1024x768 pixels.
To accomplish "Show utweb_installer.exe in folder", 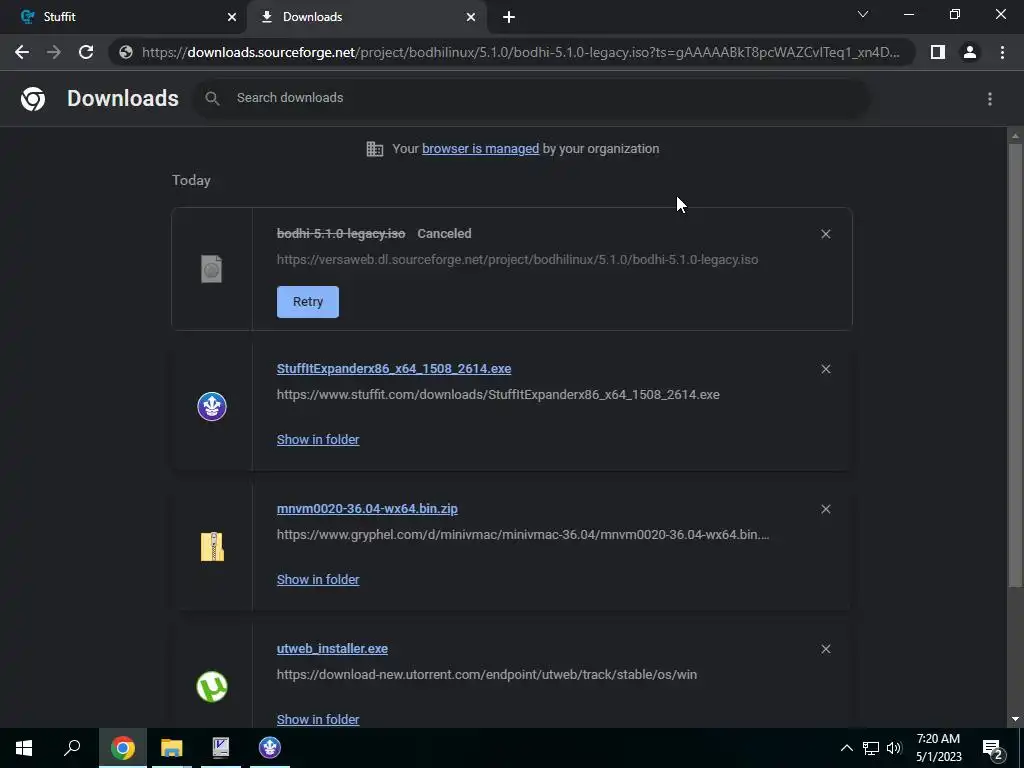I will (318, 719).
